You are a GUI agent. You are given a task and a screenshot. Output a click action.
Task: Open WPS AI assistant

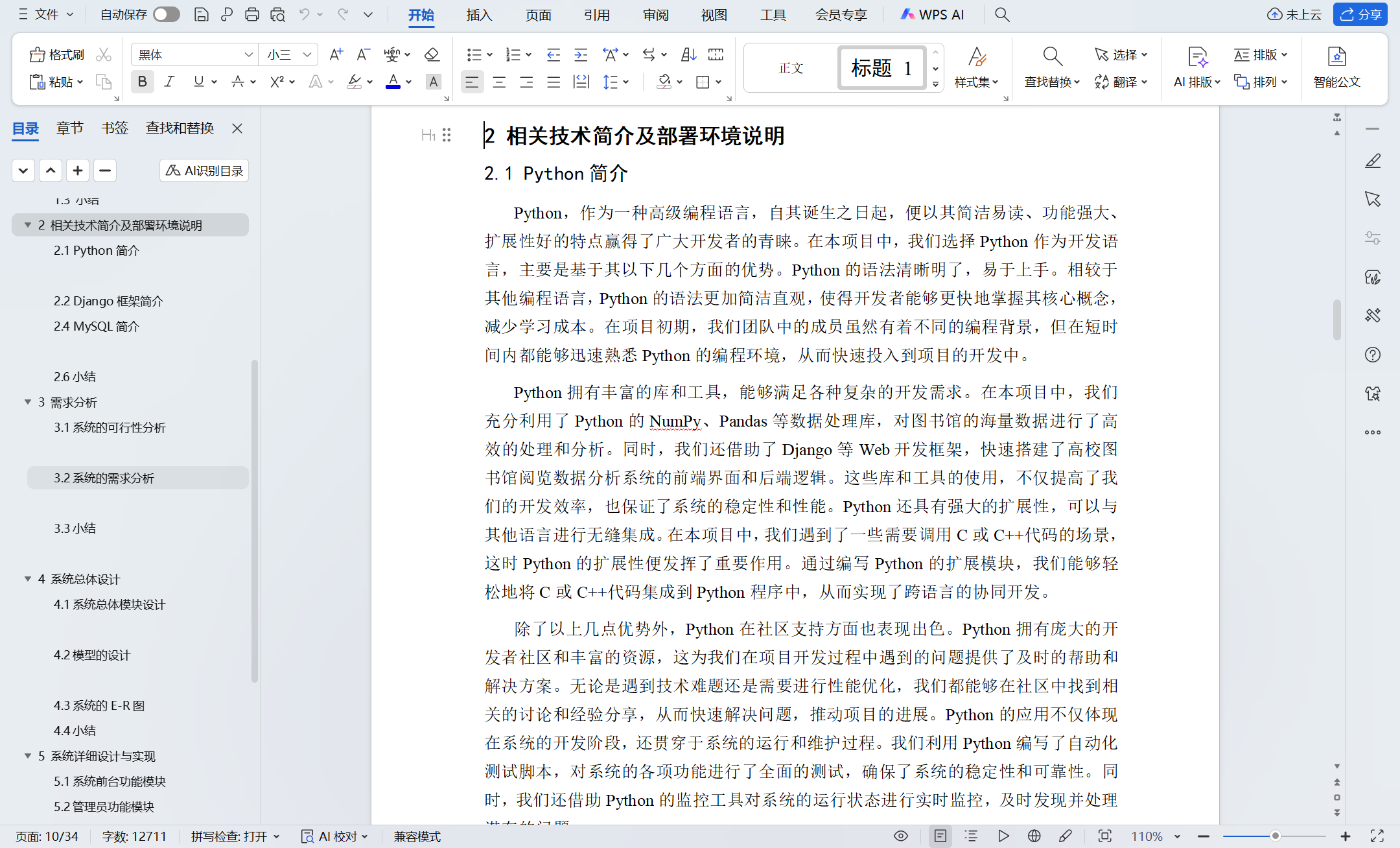coord(932,14)
